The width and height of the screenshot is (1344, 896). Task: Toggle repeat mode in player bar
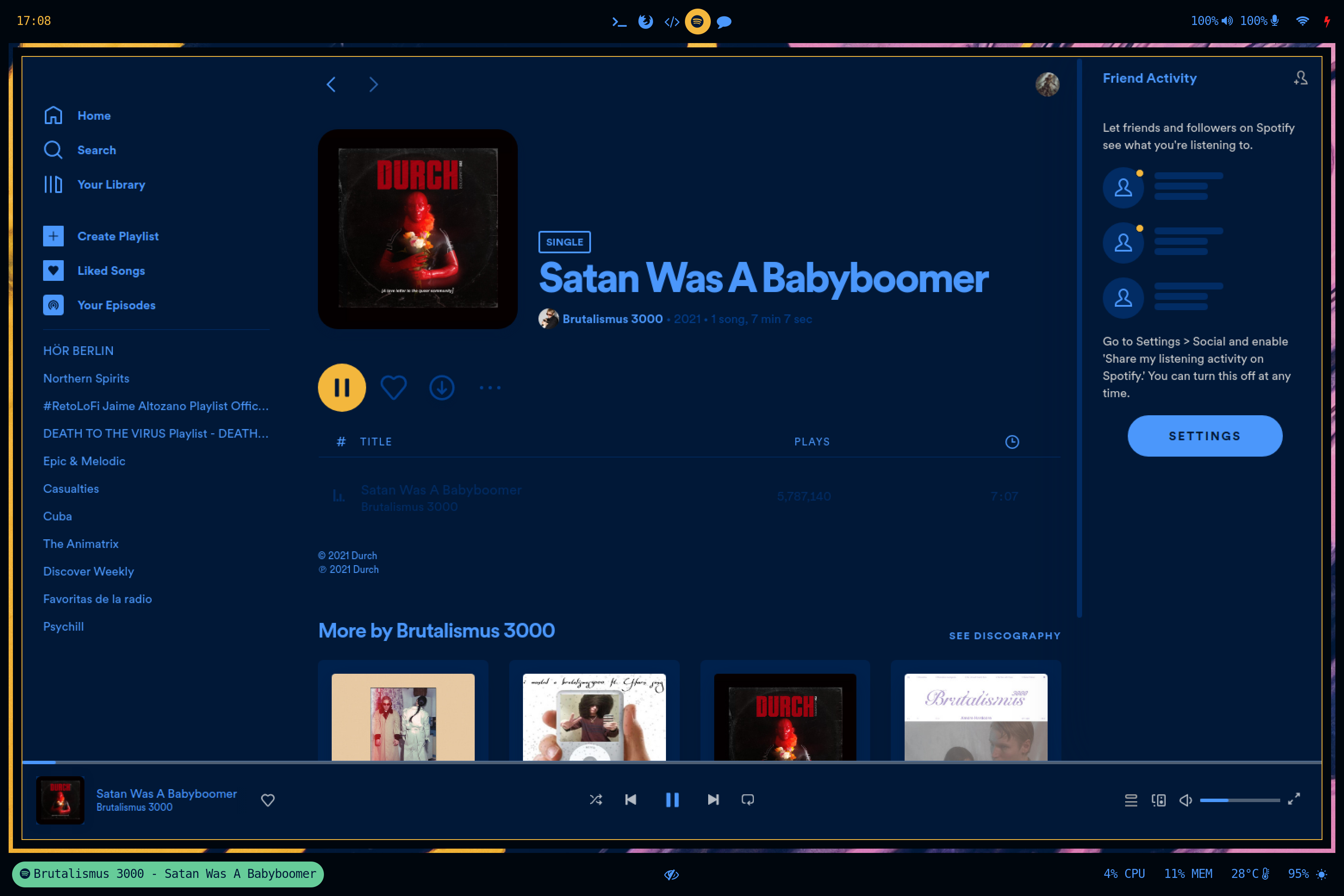click(x=747, y=800)
